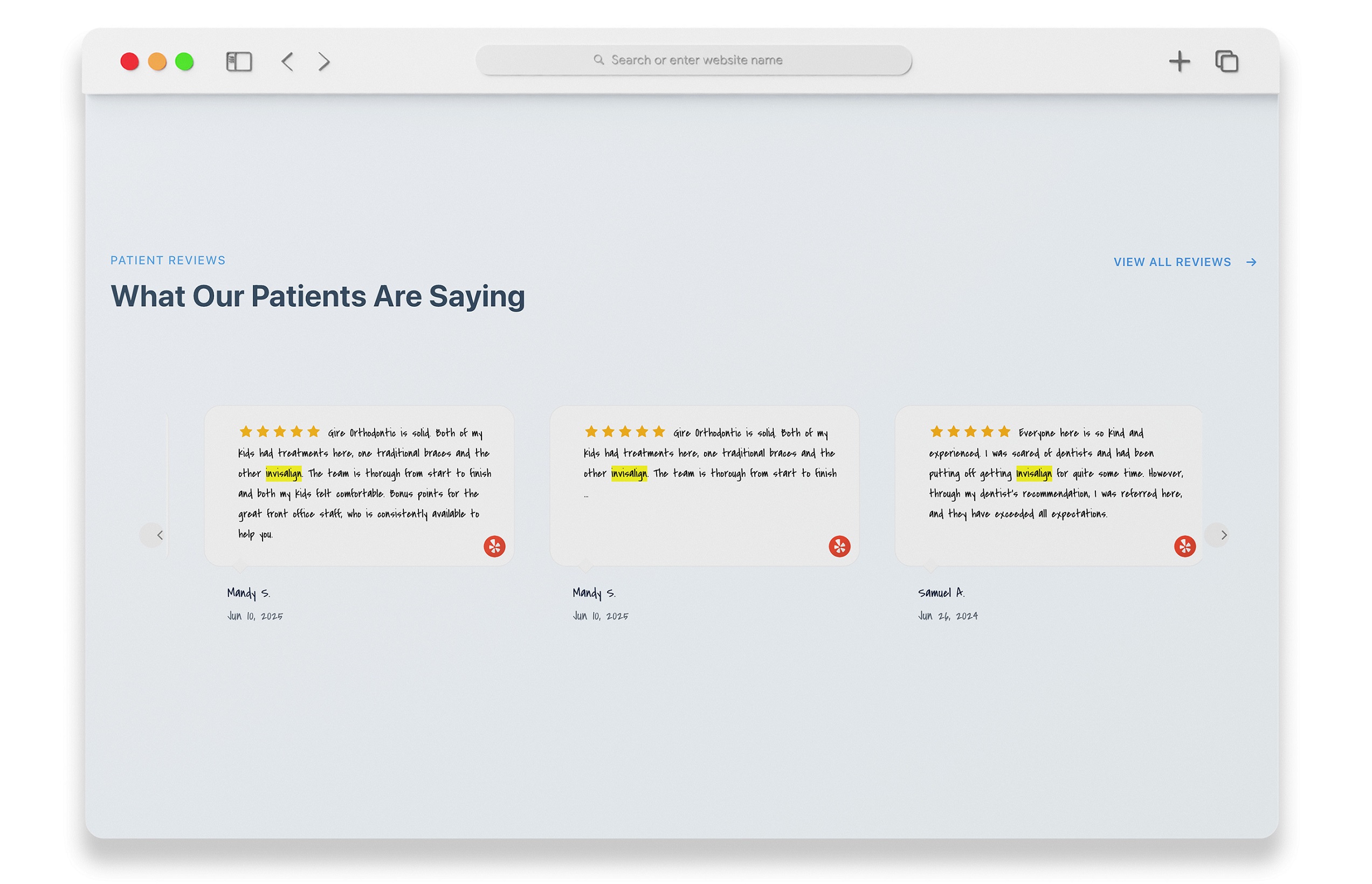Show previous reviews with left carousel arrow
This screenshot has height=884, width=1372.
158,535
